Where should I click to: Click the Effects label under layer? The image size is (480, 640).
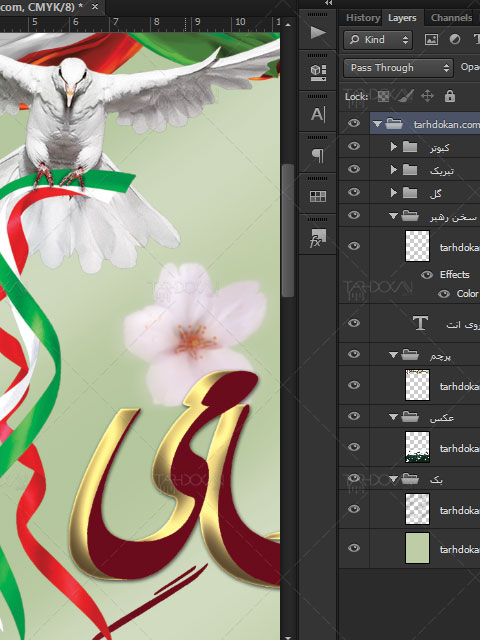pos(454,275)
